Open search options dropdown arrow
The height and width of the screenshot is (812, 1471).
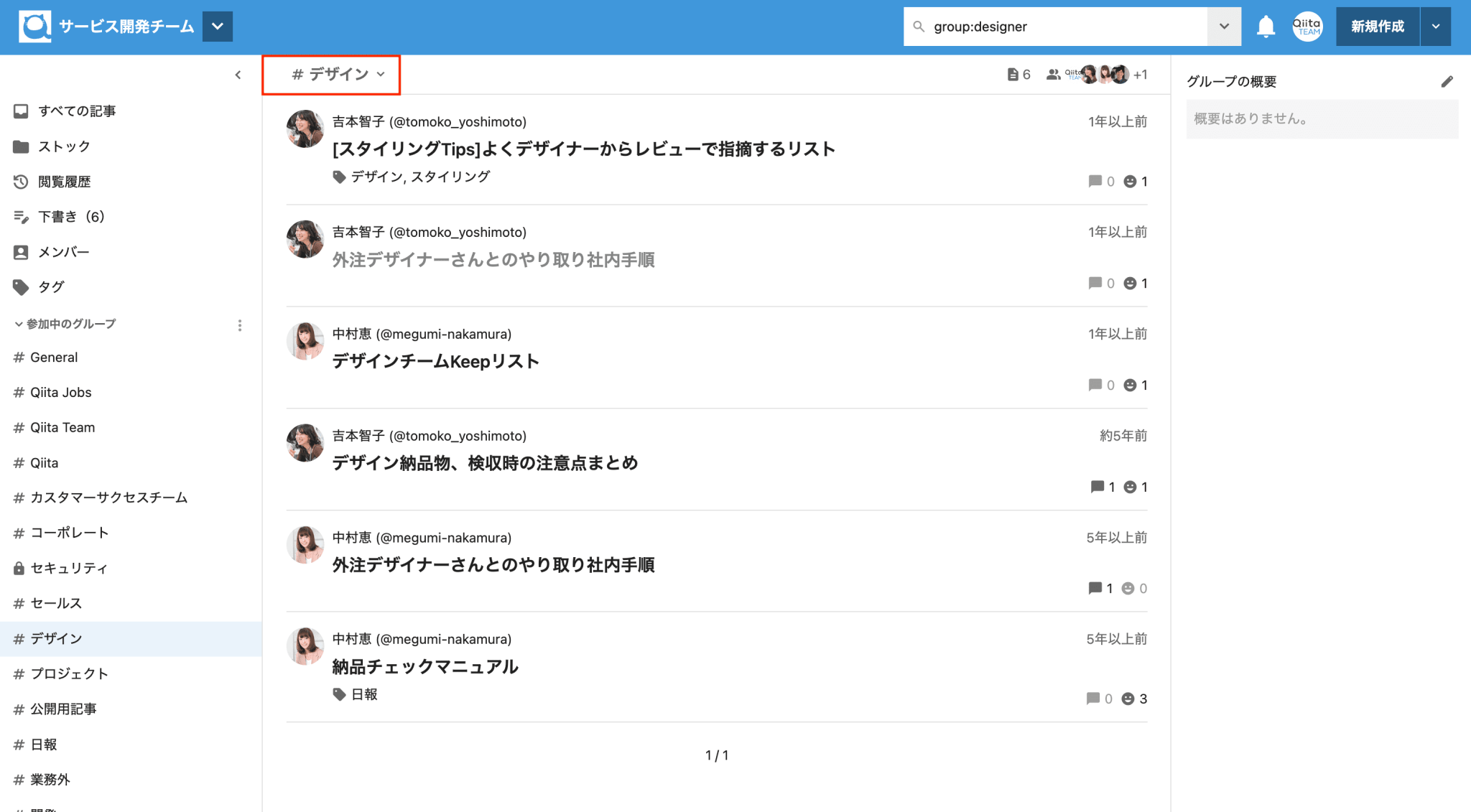tap(1224, 27)
